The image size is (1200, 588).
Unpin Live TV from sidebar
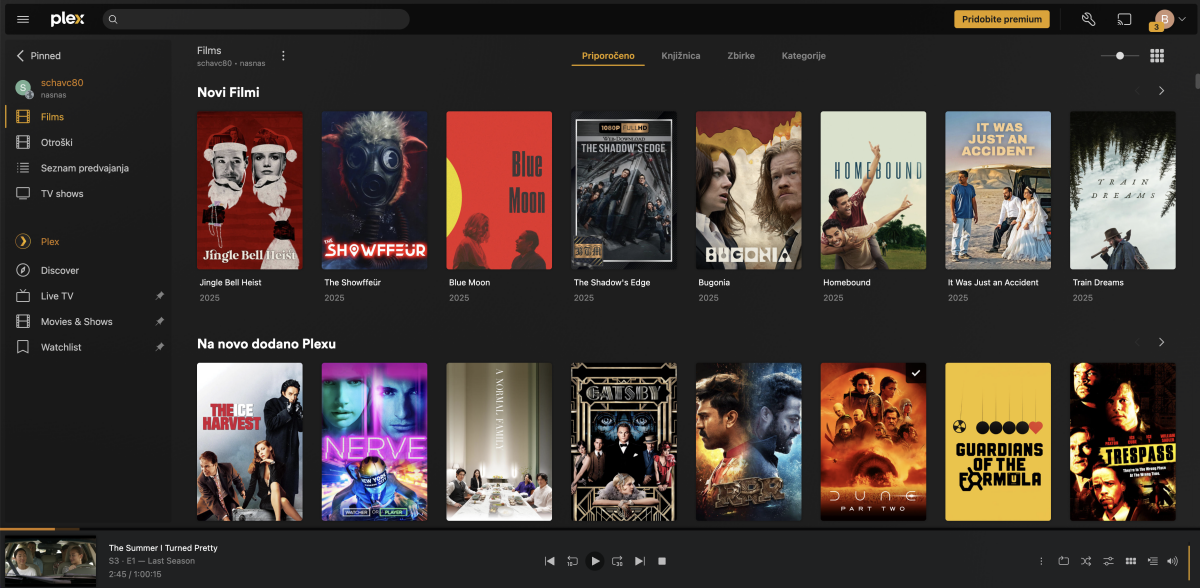(160, 296)
